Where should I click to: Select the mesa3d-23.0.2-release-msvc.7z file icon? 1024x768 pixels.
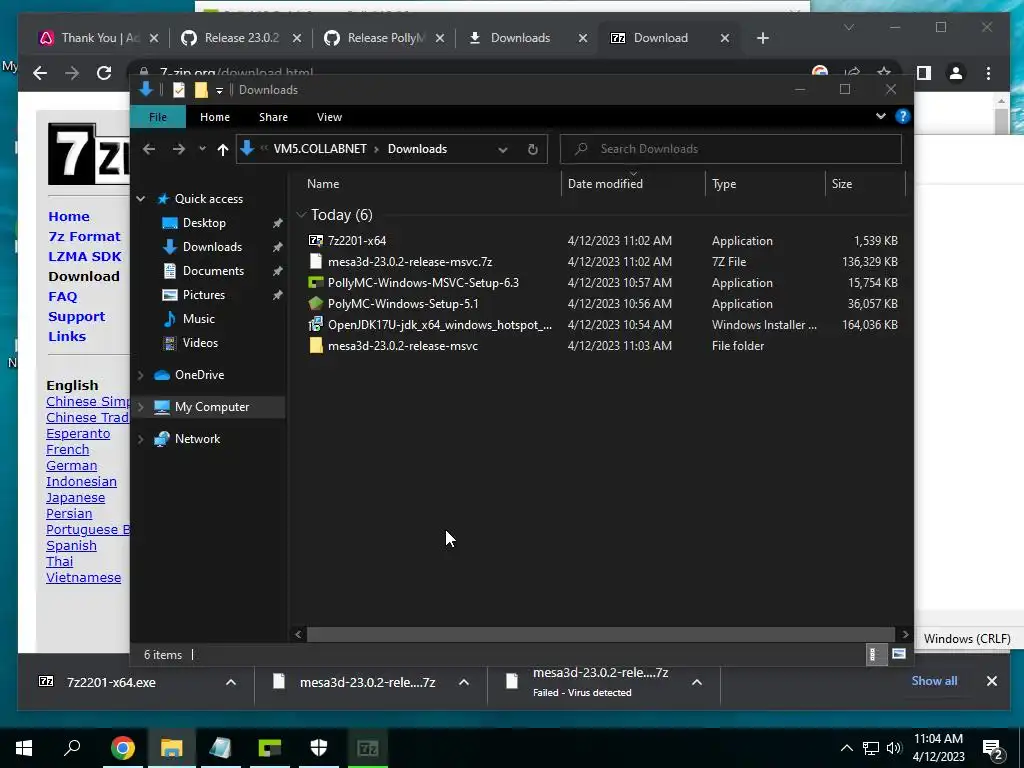pyautogui.click(x=316, y=261)
